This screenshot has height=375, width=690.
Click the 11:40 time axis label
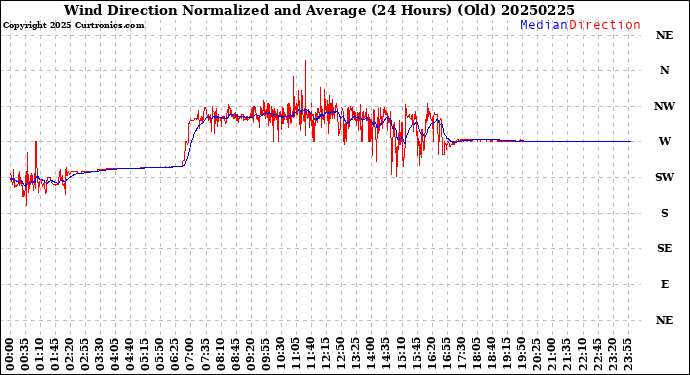coord(310,354)
